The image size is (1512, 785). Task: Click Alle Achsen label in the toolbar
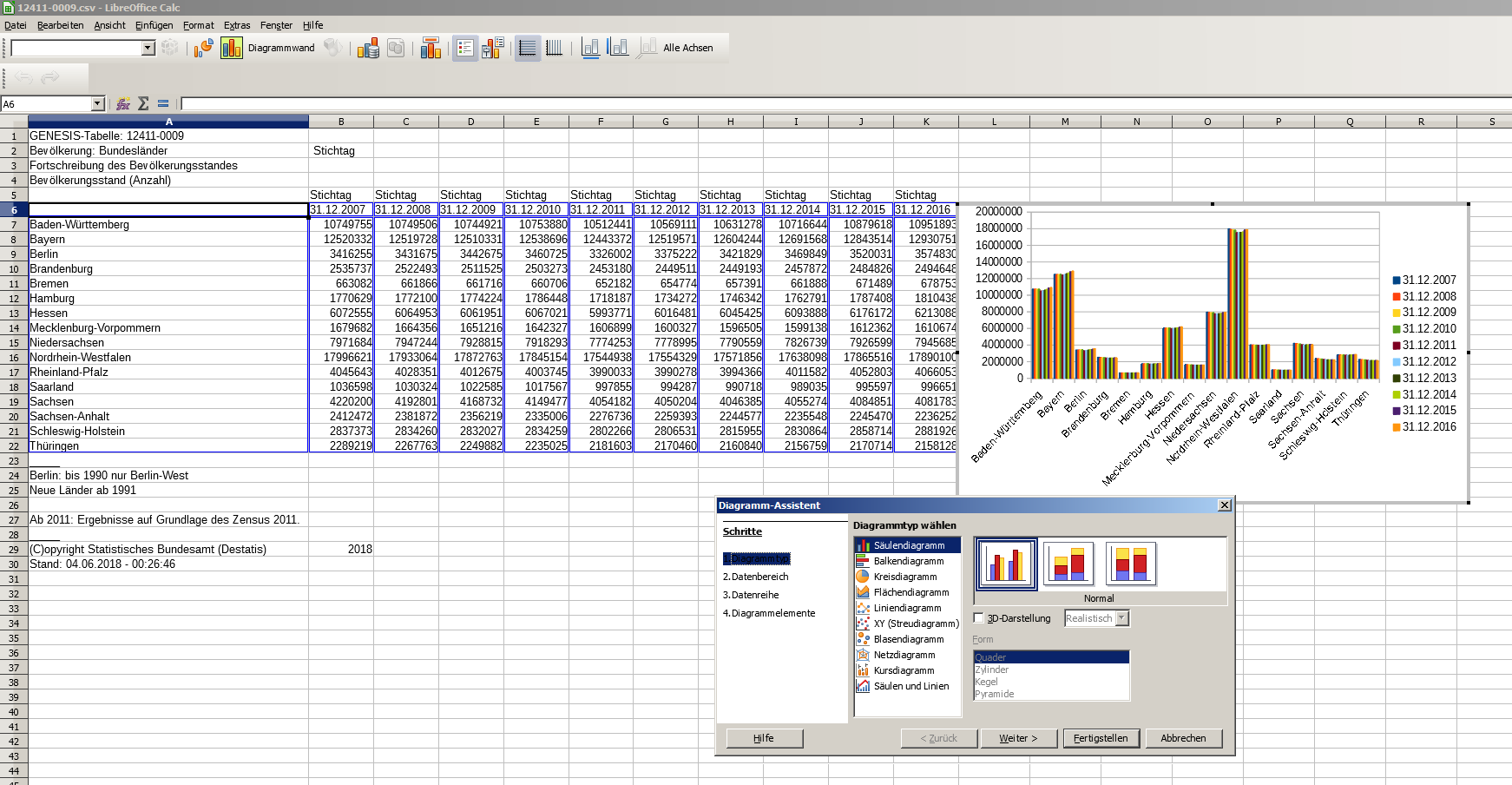(x=688, y=48)
